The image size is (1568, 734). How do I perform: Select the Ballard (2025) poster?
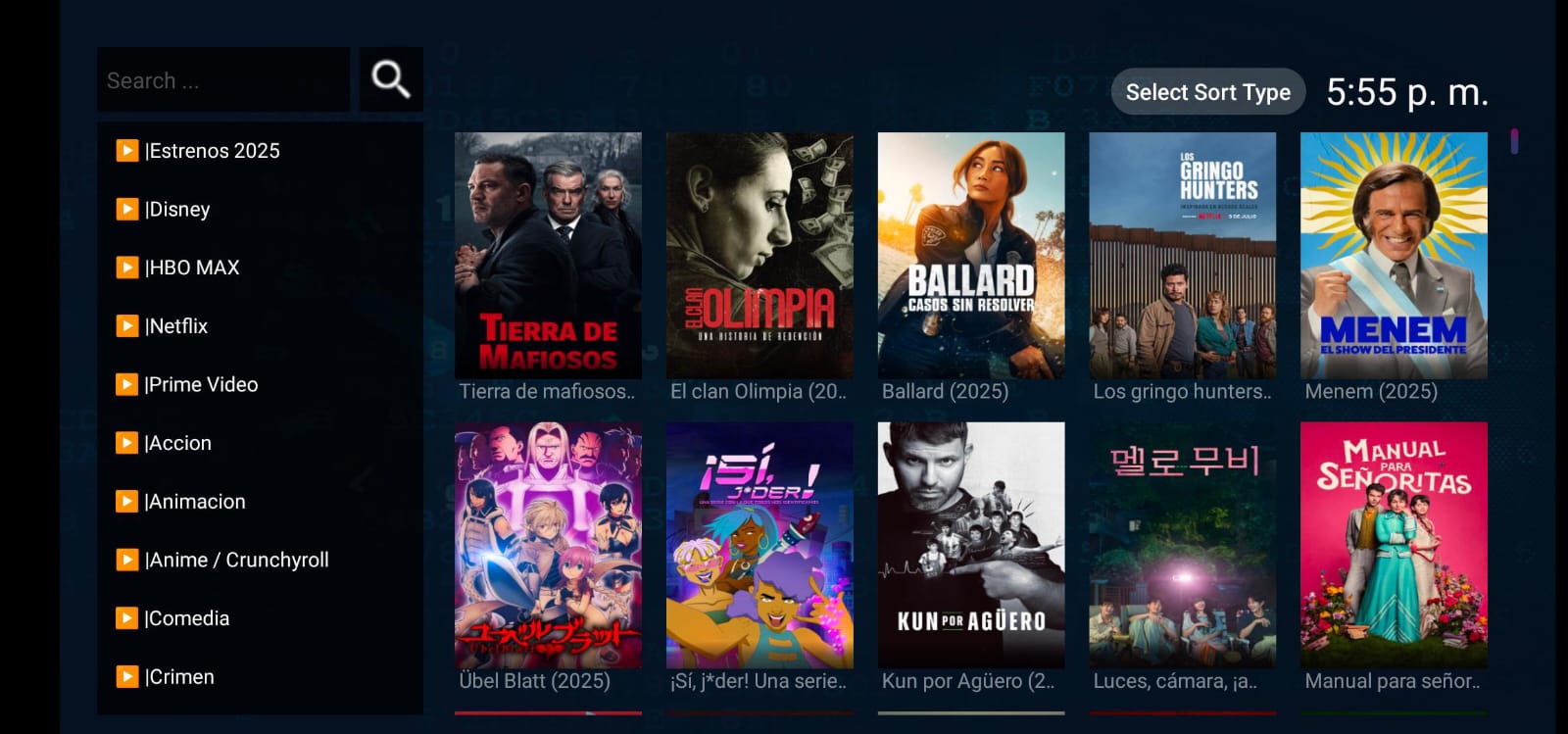971,255
